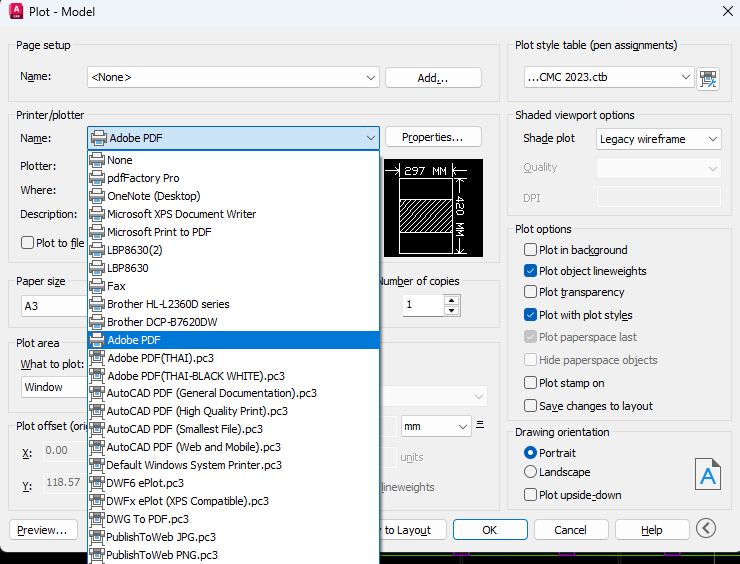Select Brother DCP-B7620DW printer
The width and height of the screenshot is (740, 564).
[x=234, y=321]
